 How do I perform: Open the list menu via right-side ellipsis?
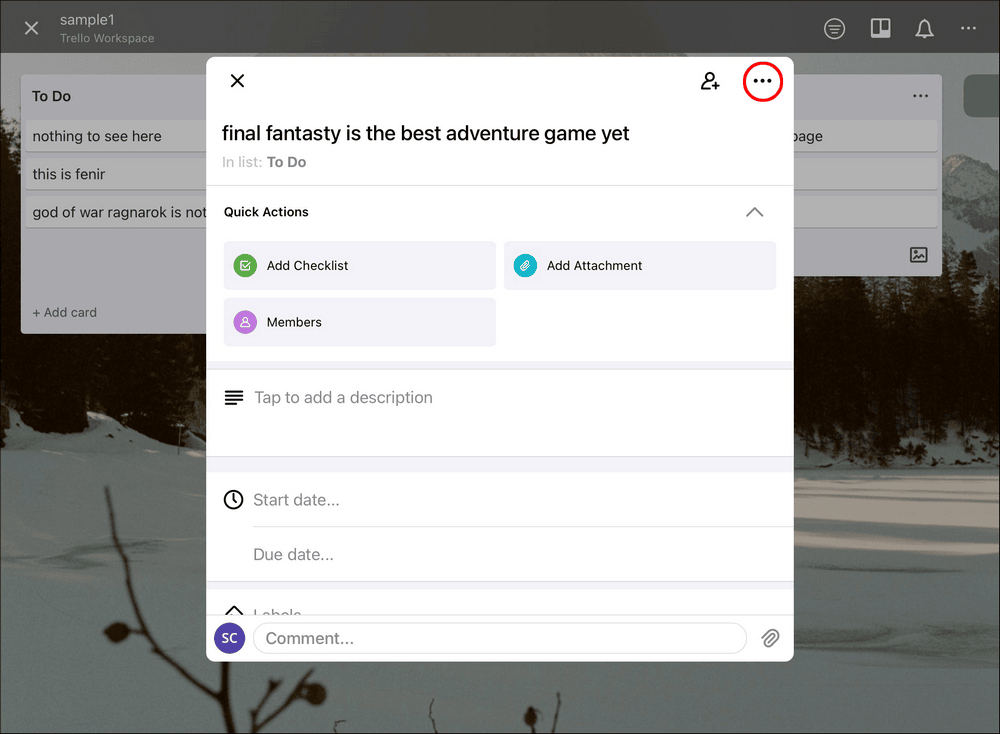click(x=920, y=95)
